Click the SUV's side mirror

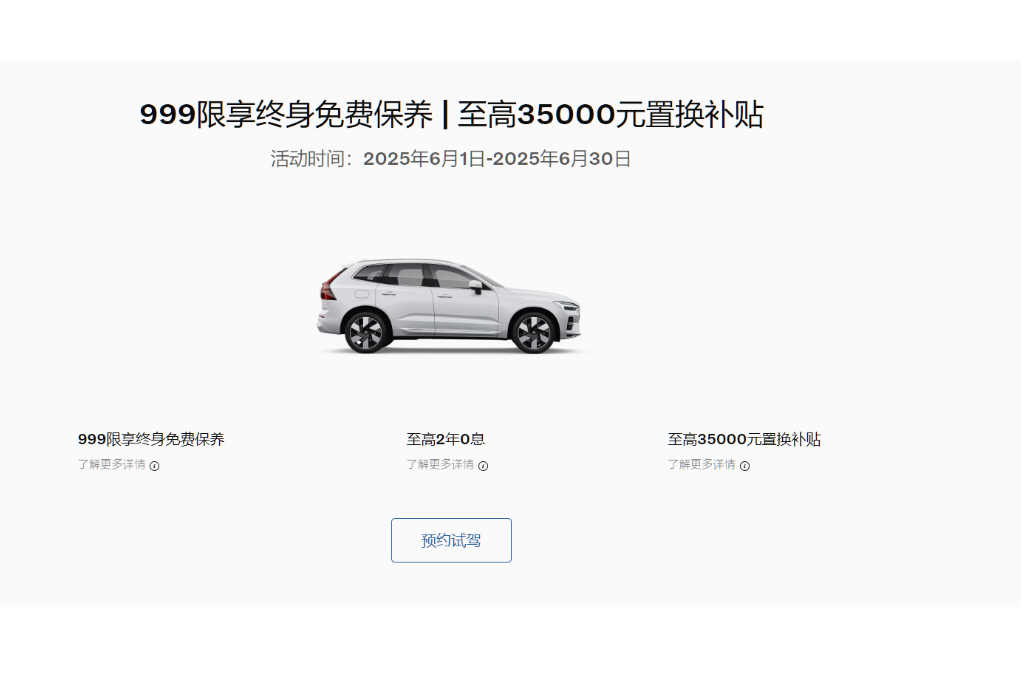(x=475, y=286)
